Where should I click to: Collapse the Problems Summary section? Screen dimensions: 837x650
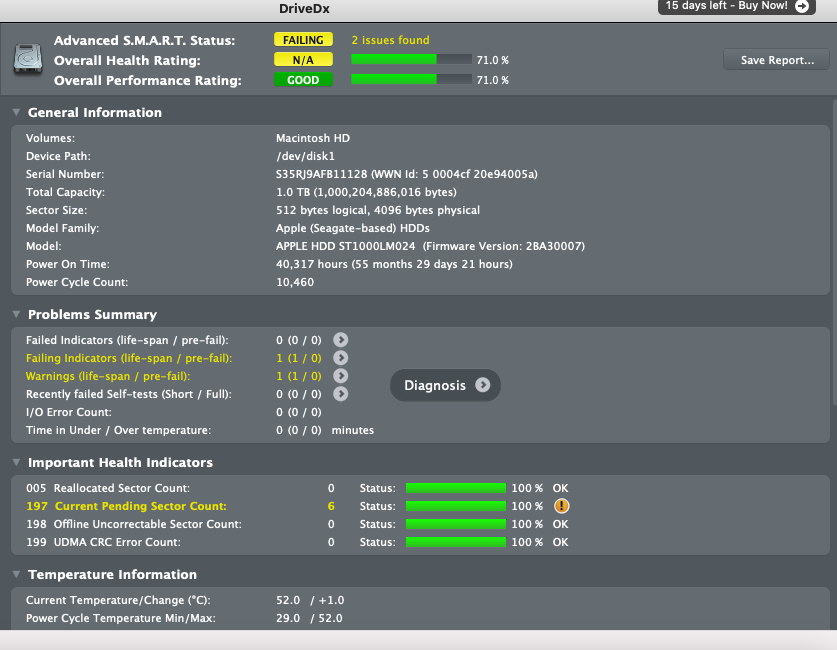(17, 314)
